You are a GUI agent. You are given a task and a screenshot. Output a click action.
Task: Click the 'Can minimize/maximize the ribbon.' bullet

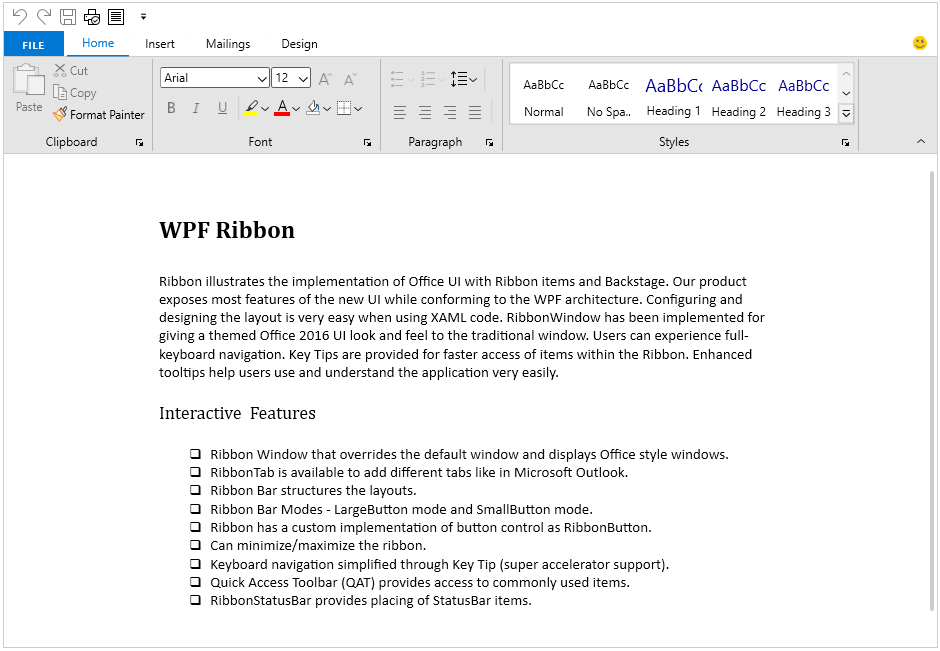tap(318, 545)
